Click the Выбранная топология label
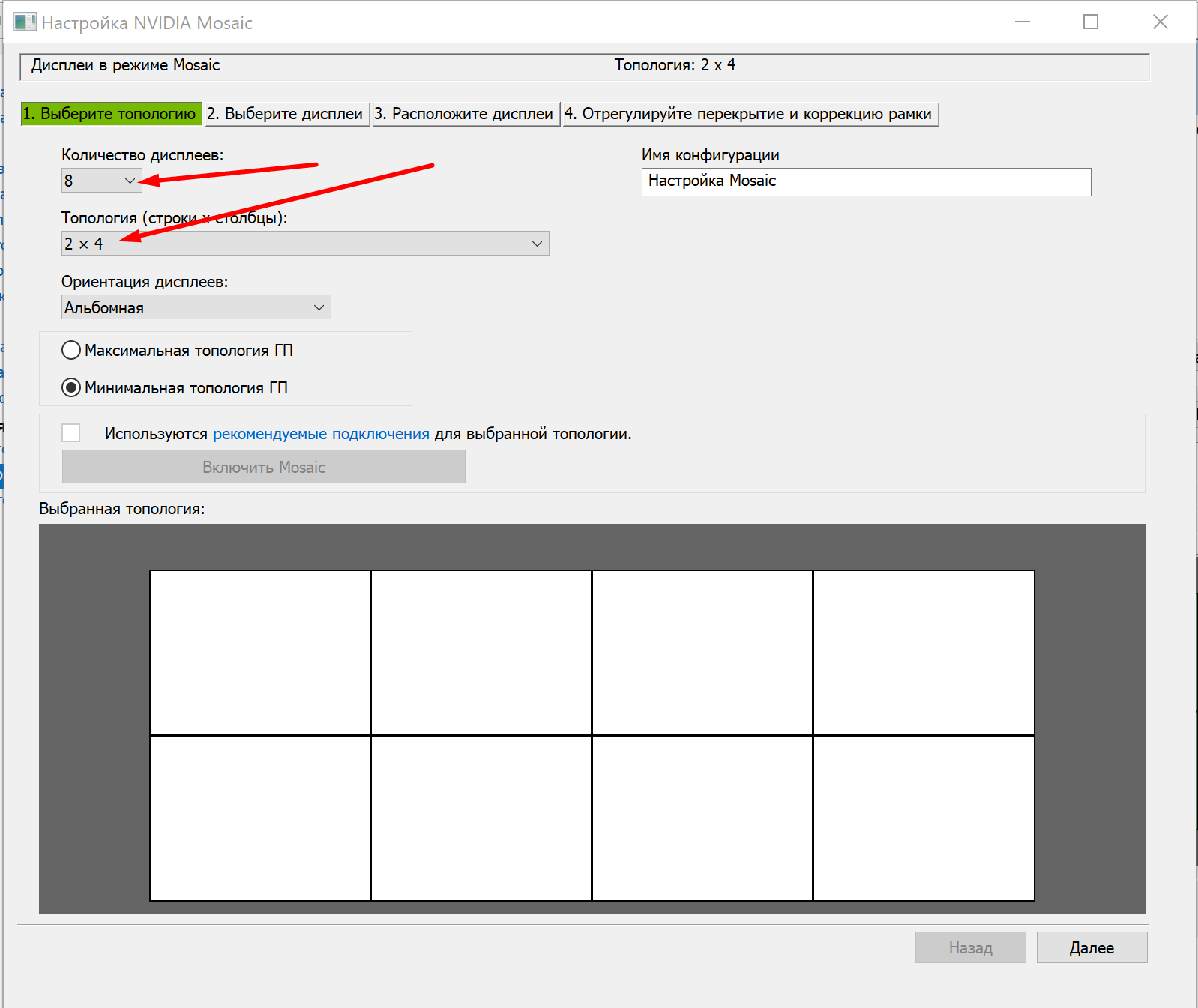The width and height of the screenshot is (1198, 1008). tap(121, 509)
